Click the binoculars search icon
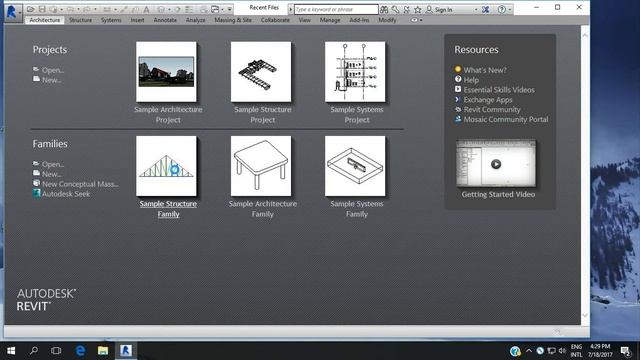Image resolution: width=640 pixels, height=360 pixels. [x=384, y=9]
